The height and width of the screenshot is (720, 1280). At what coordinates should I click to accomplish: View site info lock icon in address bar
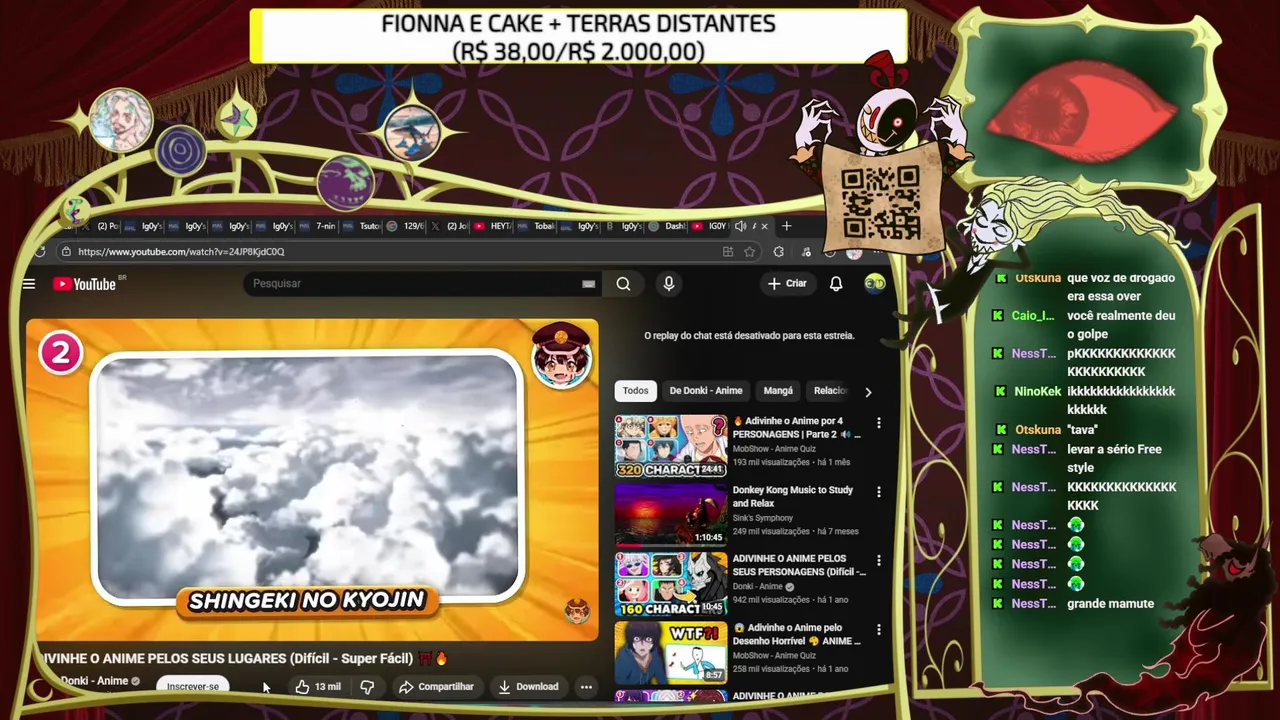point(65,252)
